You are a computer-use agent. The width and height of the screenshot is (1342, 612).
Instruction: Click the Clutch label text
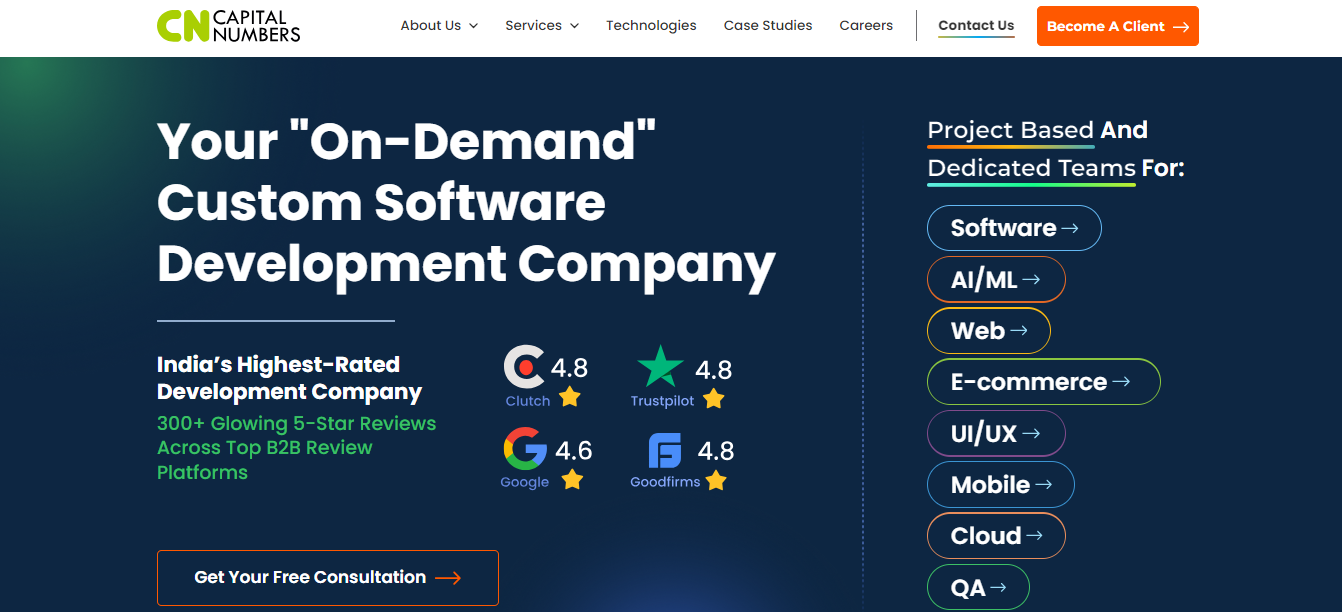tap(528, 401)
